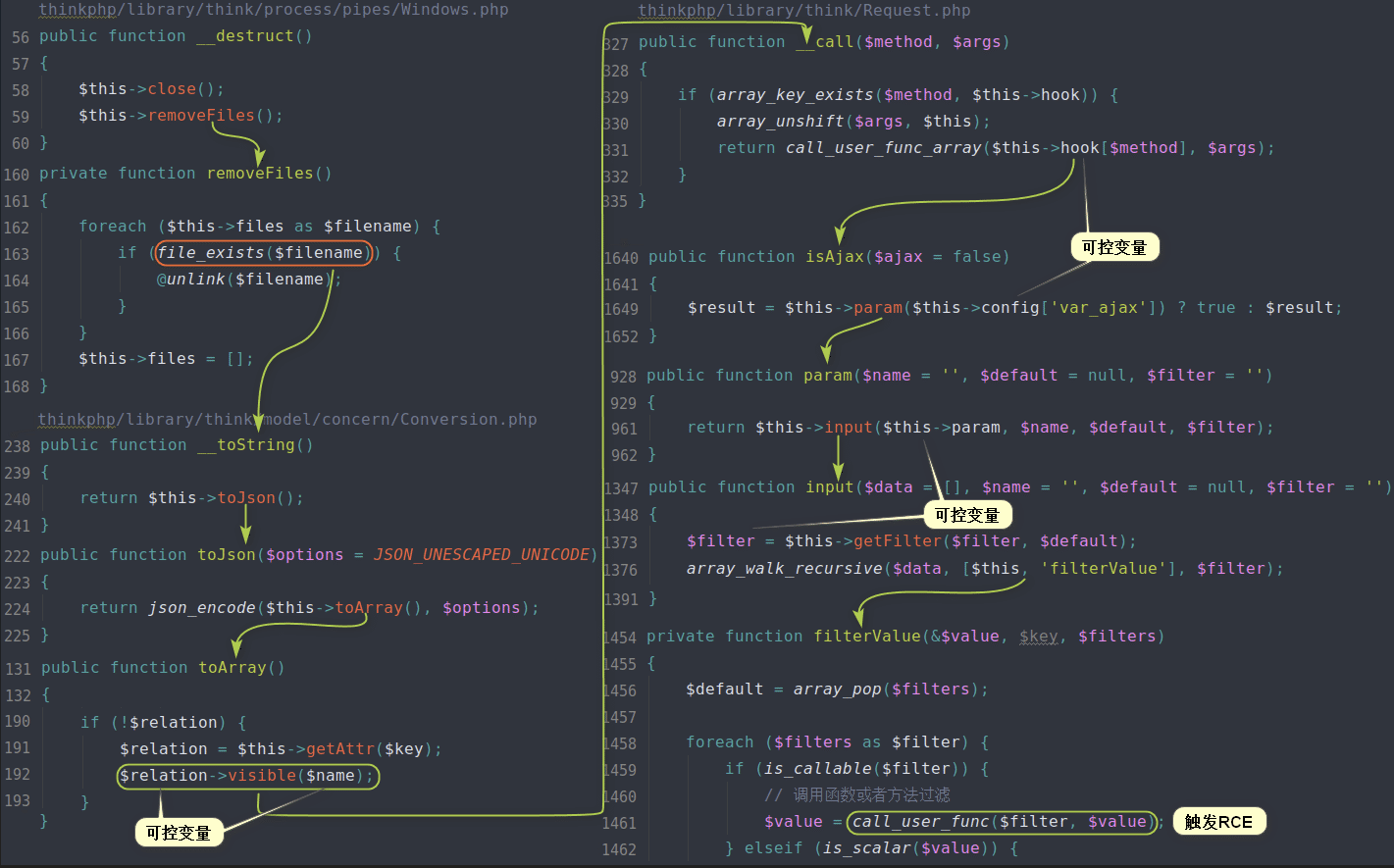Select the 可控变量 label beside isAjax function

(x=1113, y=247)
